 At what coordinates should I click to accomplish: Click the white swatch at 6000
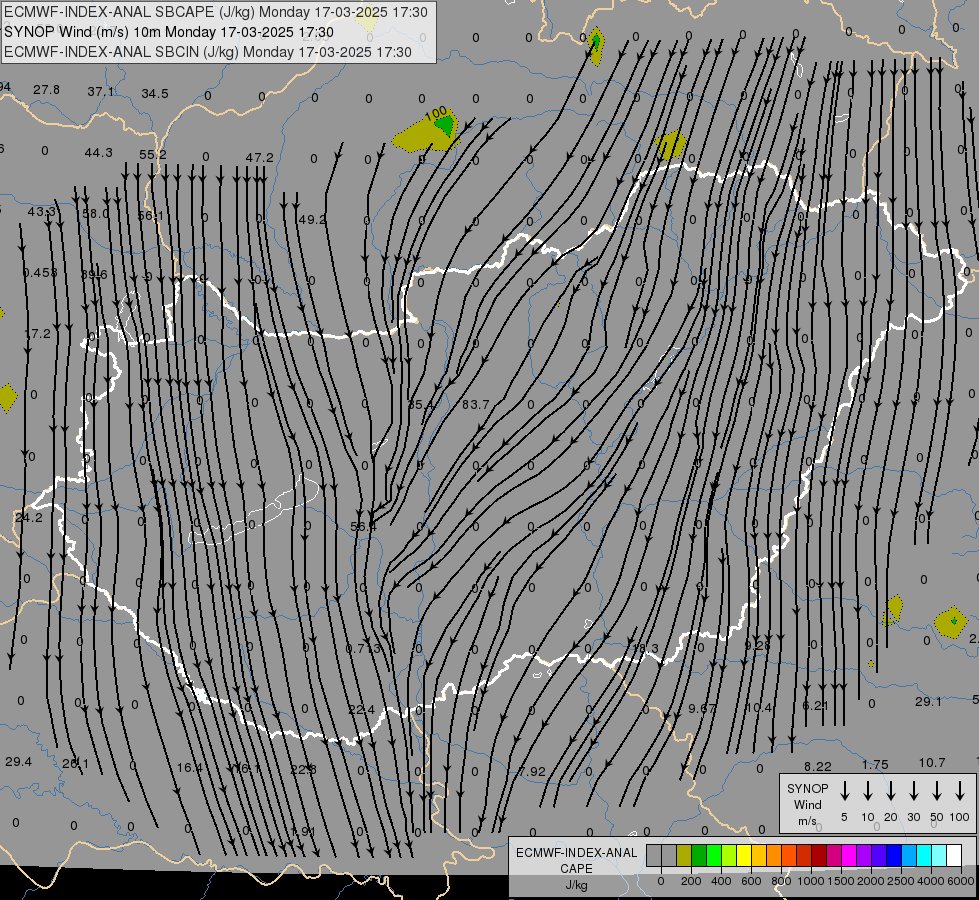click(x=953, y=855)
